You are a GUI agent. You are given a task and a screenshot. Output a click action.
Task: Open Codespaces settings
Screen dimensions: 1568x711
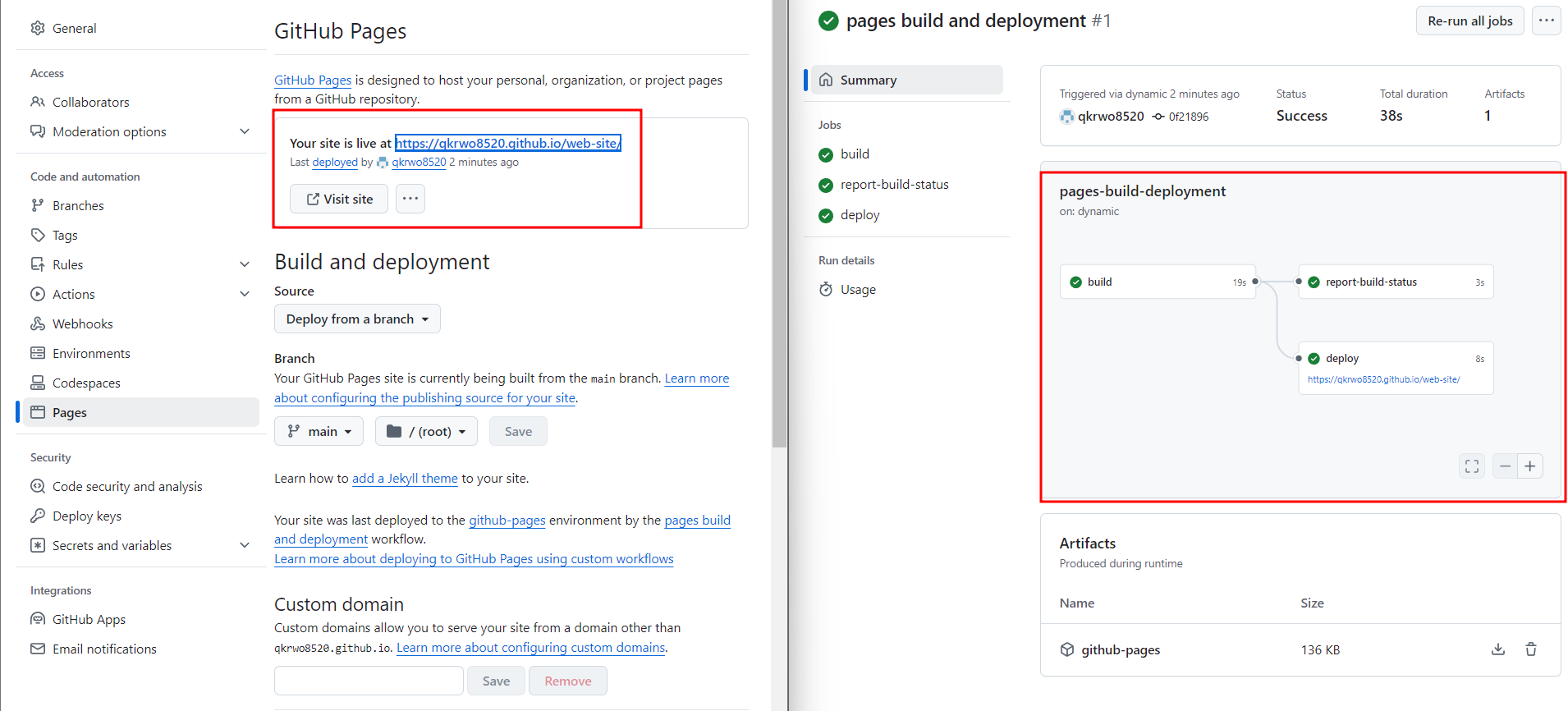(86, 383)
